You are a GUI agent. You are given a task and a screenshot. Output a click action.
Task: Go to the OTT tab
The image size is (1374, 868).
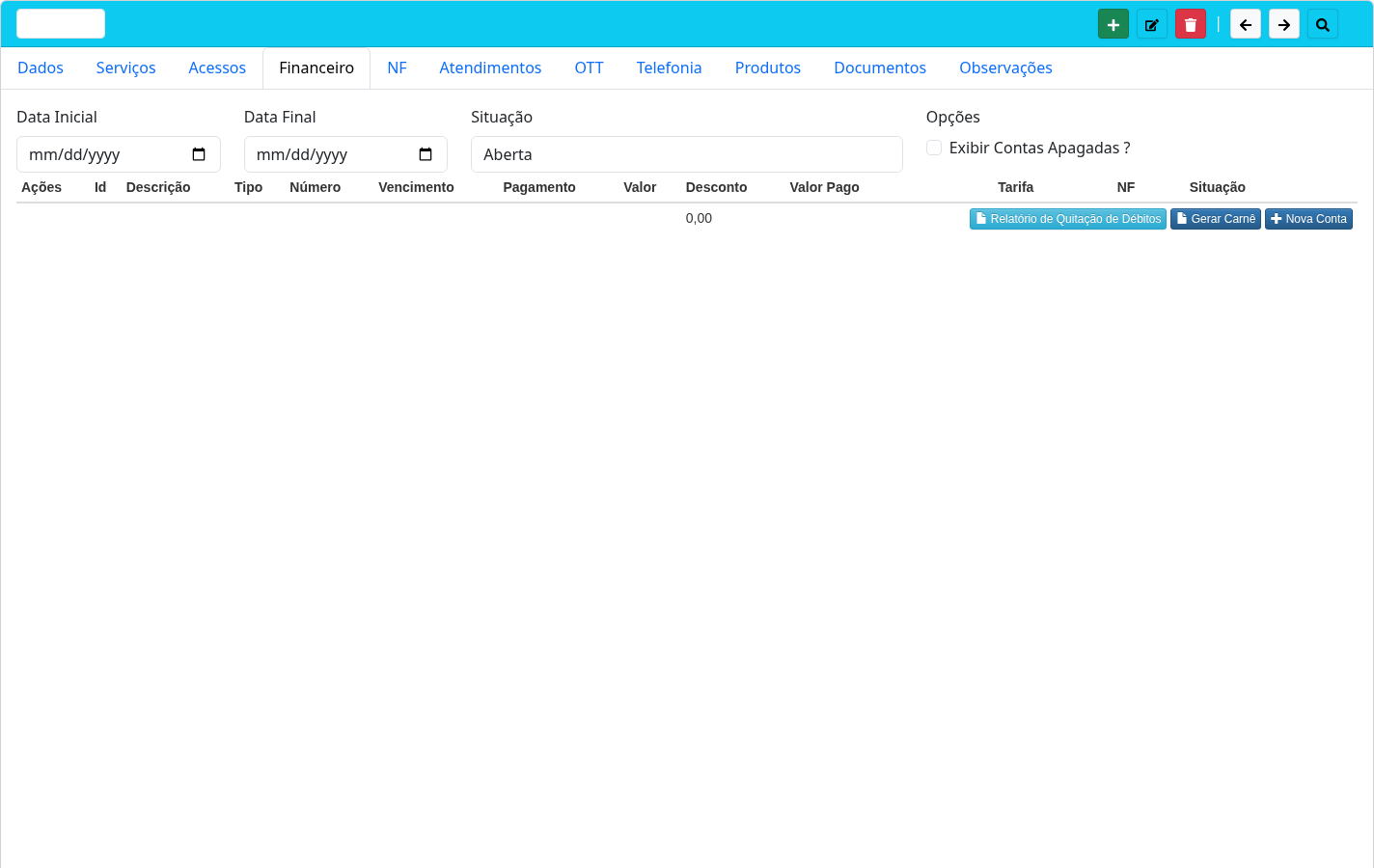589,68
